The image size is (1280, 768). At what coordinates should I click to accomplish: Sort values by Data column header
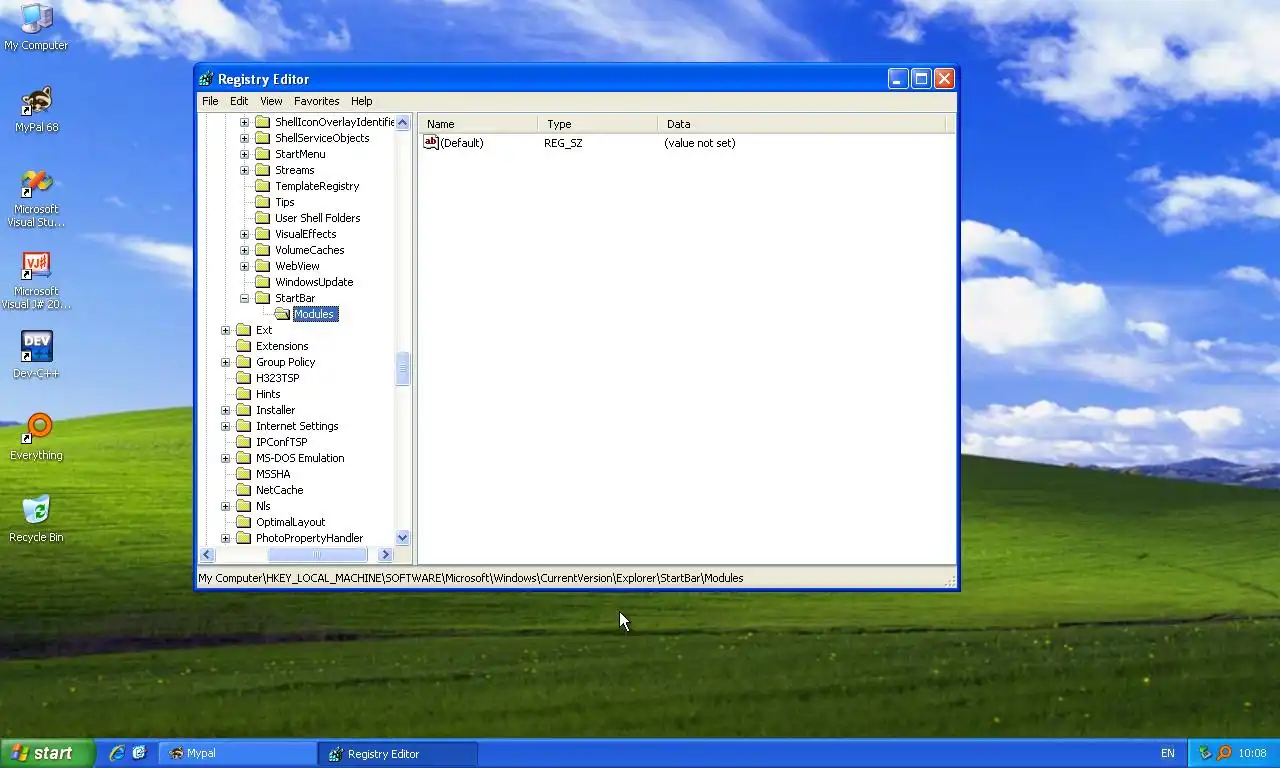(x=802, y=124)
